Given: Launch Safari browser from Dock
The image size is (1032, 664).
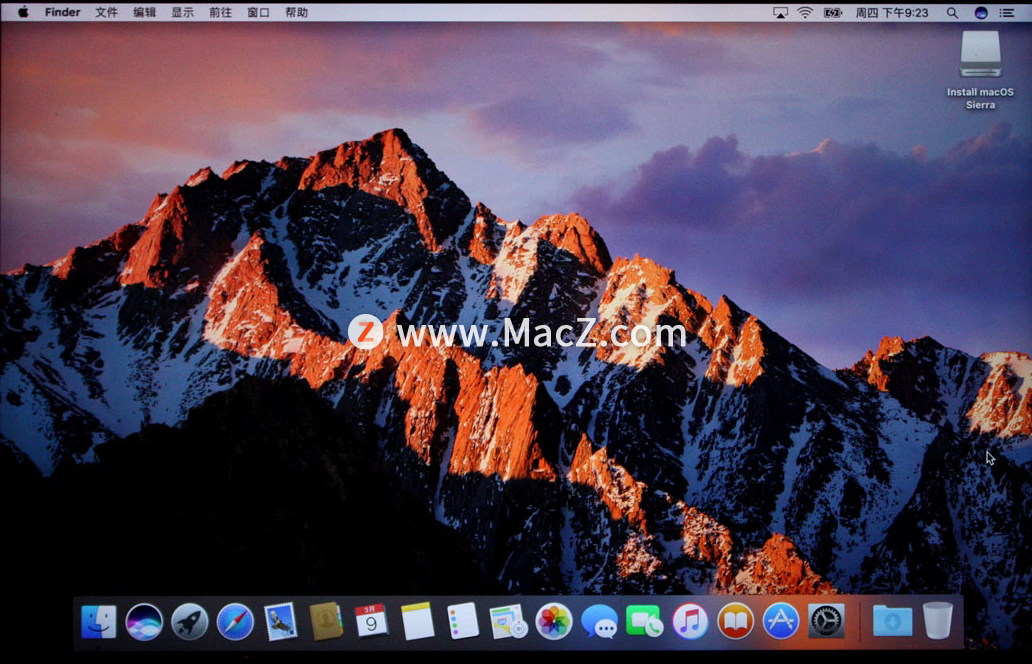Looking at the screenshot, I should pos(235,622).
